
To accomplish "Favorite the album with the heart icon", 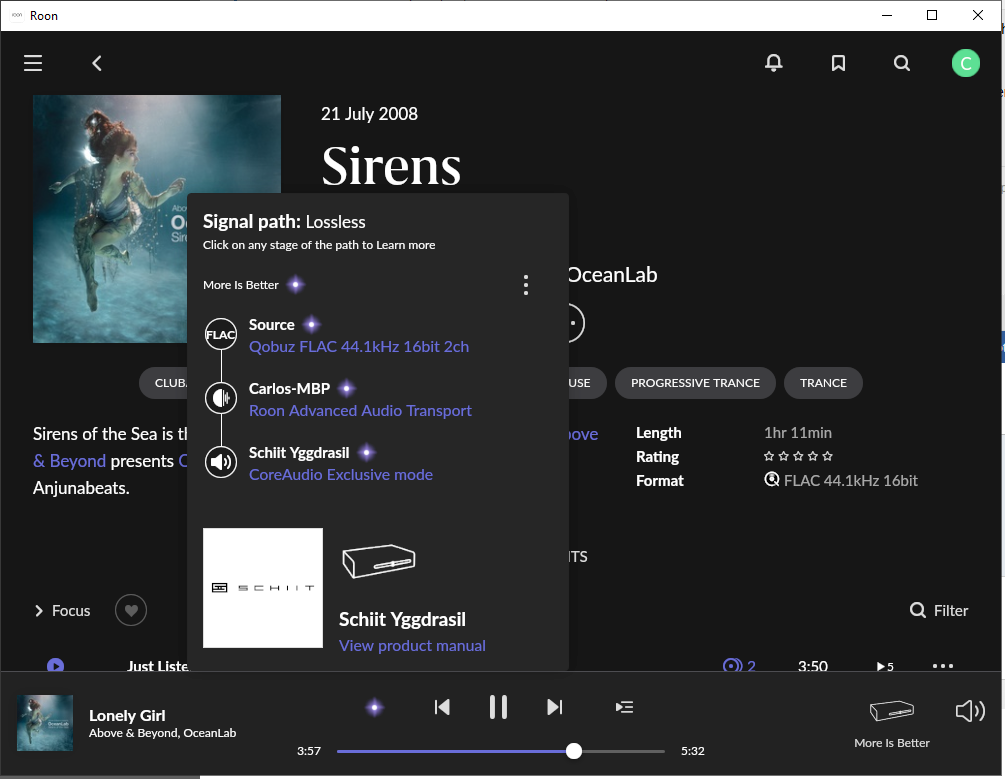I will point(130,610).
